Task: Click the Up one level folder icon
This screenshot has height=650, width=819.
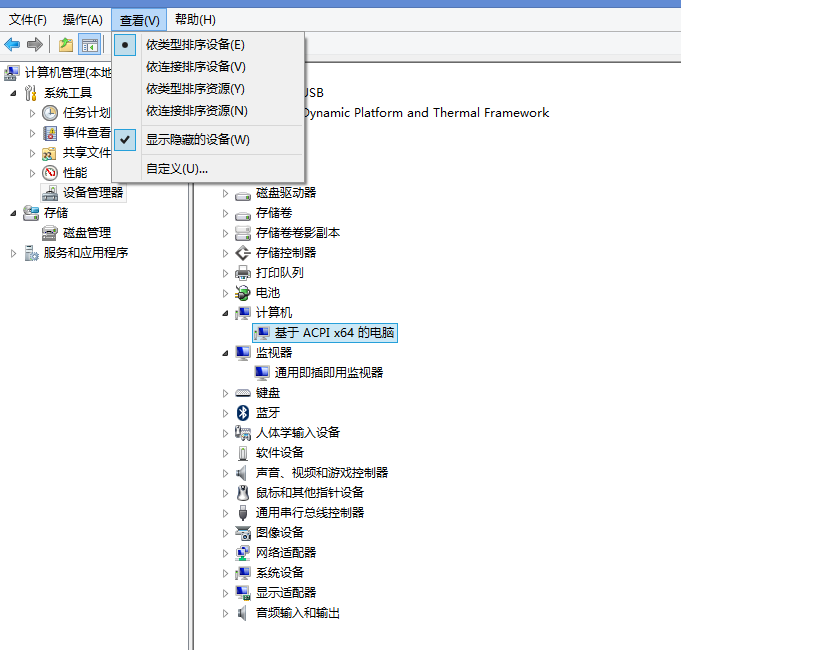Action: pyautogui.click(x=66, y=44)
